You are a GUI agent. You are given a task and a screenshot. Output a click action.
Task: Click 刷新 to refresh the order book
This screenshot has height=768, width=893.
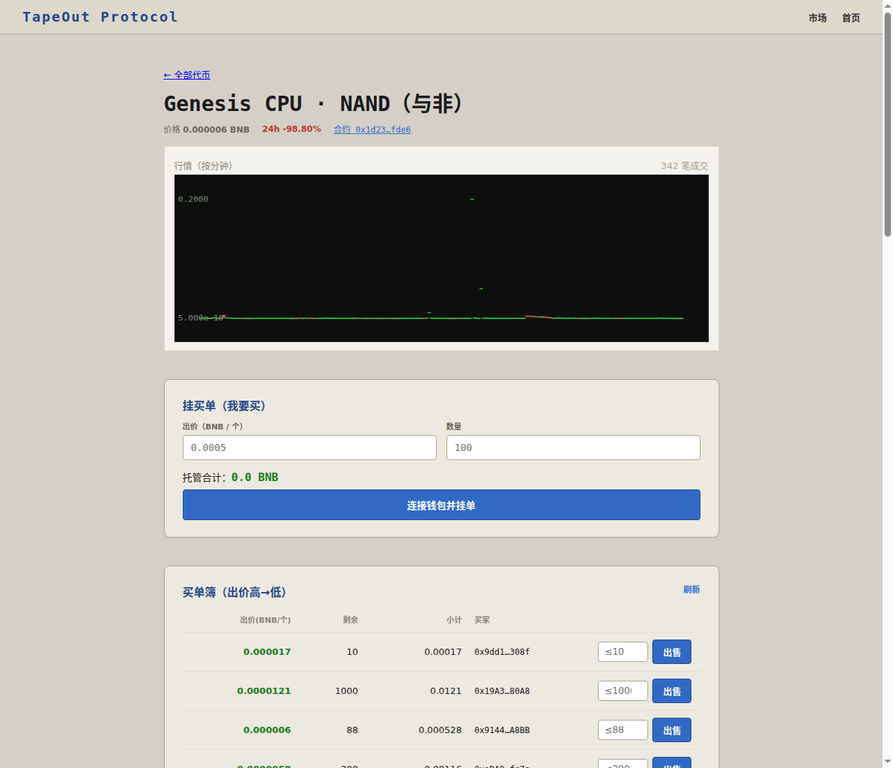coord(691,589)
